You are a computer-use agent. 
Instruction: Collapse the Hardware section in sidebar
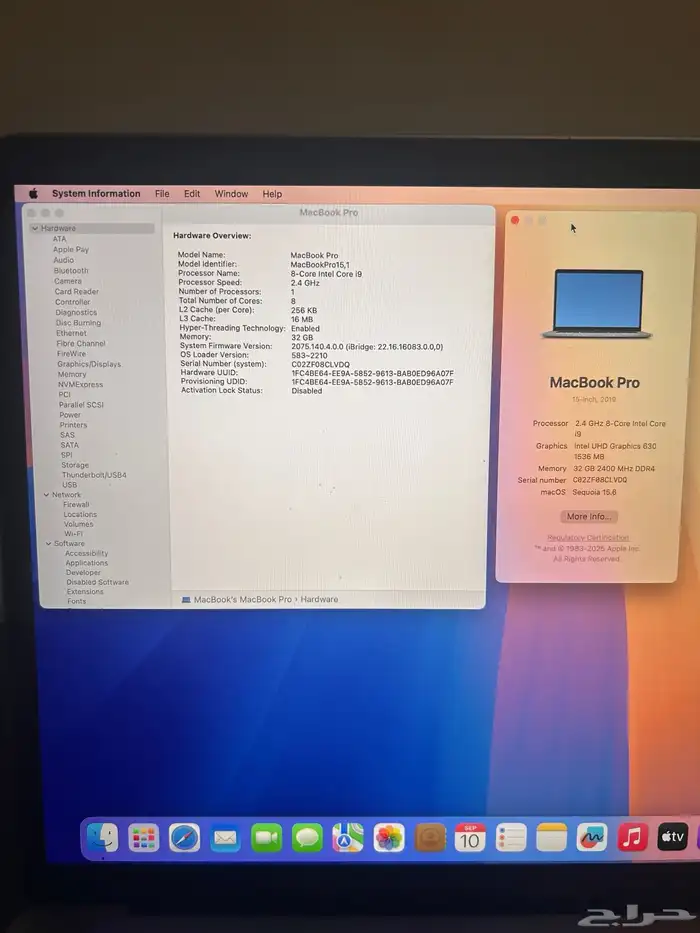coord(35,228)
